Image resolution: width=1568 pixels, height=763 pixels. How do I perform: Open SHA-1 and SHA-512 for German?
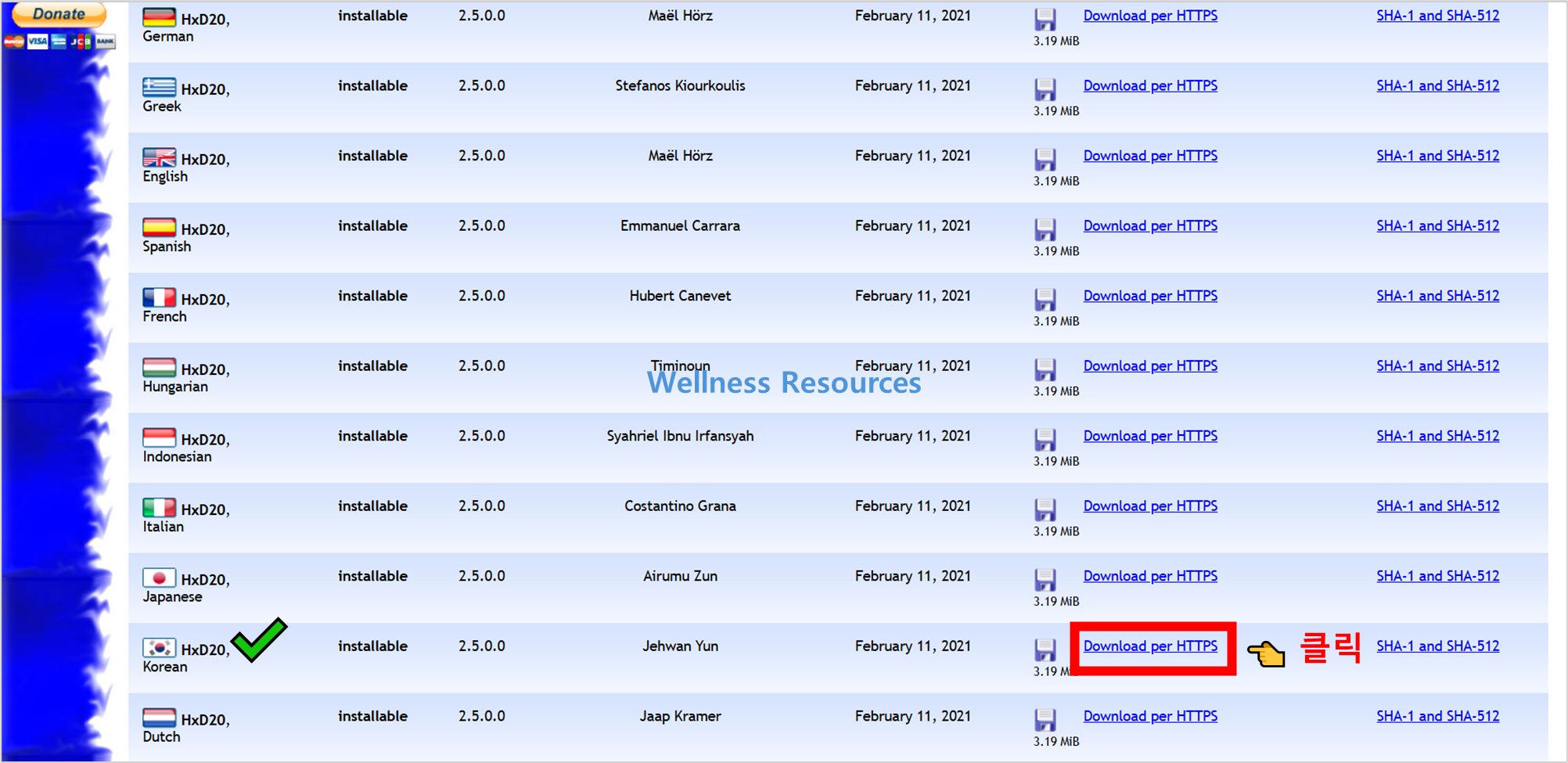[x=1438, y=16]
